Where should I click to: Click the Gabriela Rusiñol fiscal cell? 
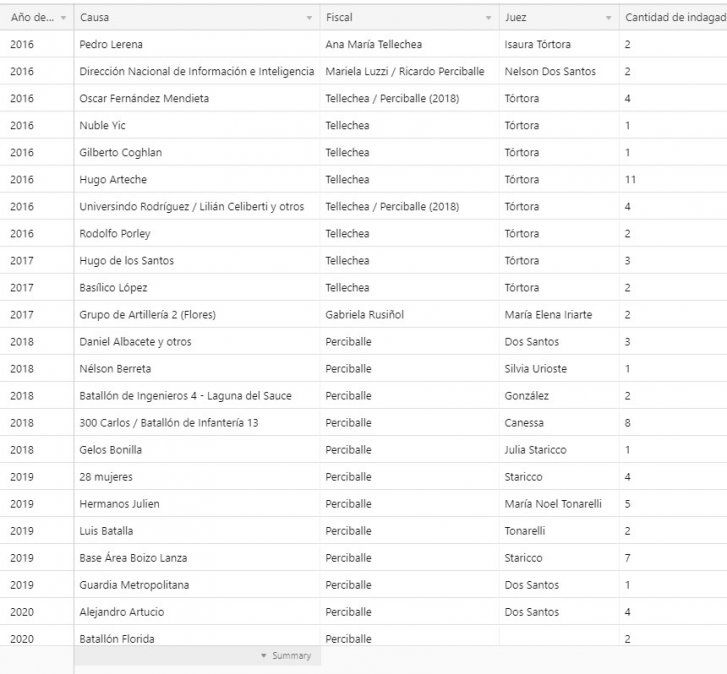point(364,315)
